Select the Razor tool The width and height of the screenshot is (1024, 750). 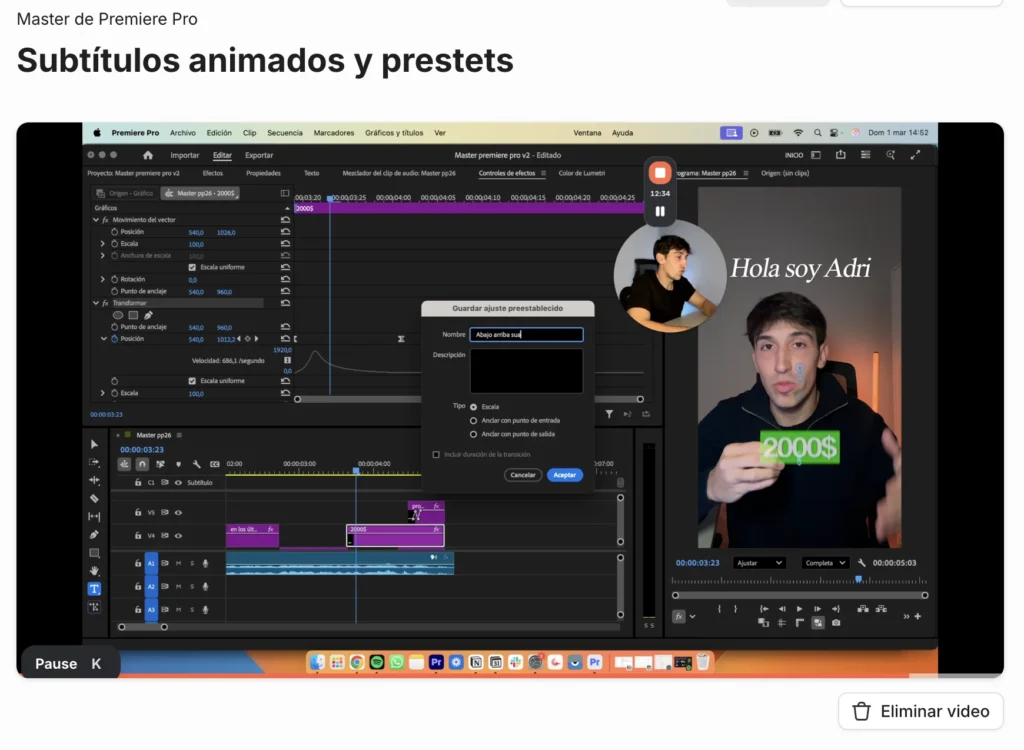[x=94, y=498]
